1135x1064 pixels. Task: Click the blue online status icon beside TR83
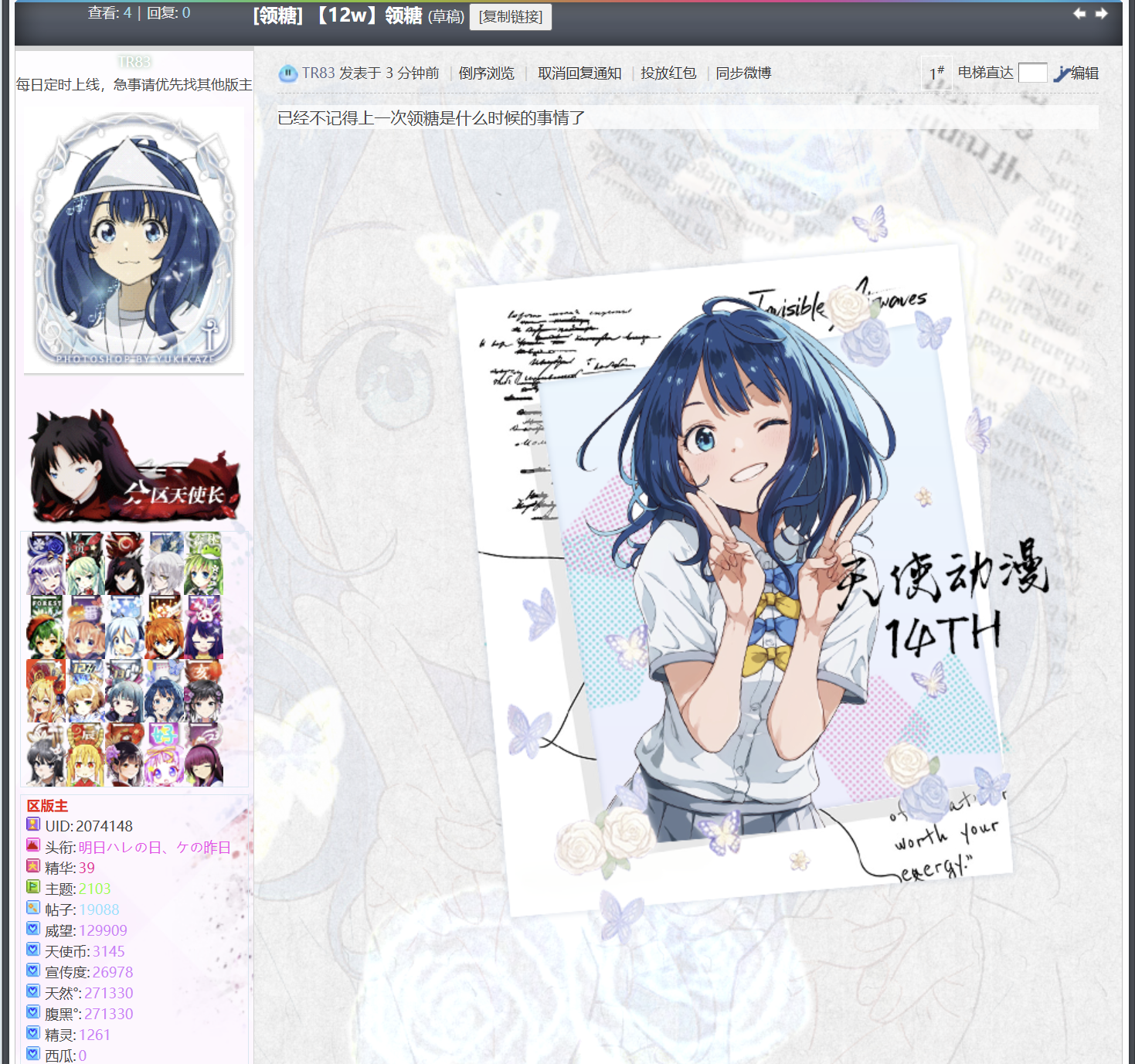coord(287,73)
